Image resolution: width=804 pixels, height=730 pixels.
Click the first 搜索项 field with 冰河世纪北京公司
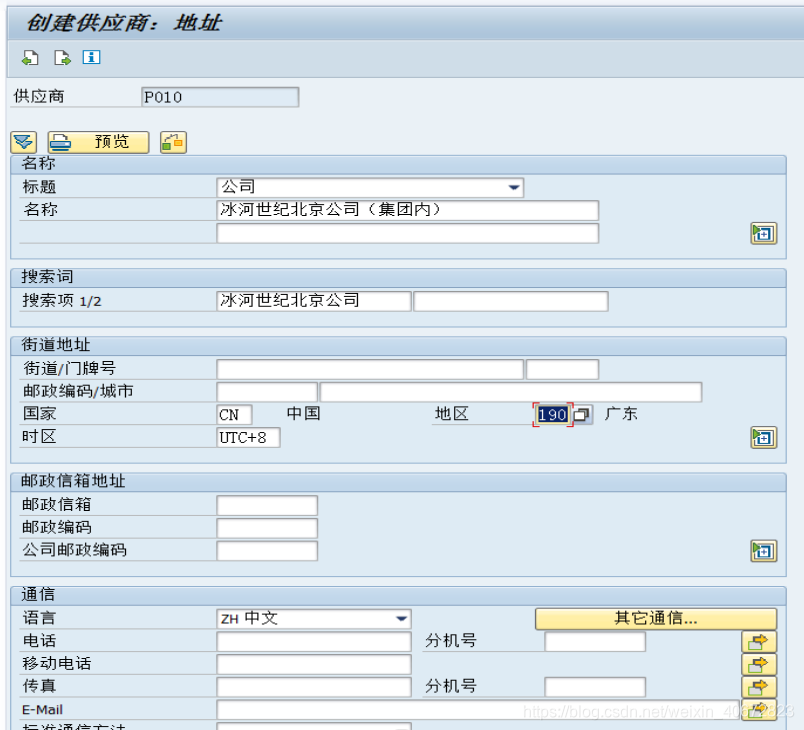314,301
